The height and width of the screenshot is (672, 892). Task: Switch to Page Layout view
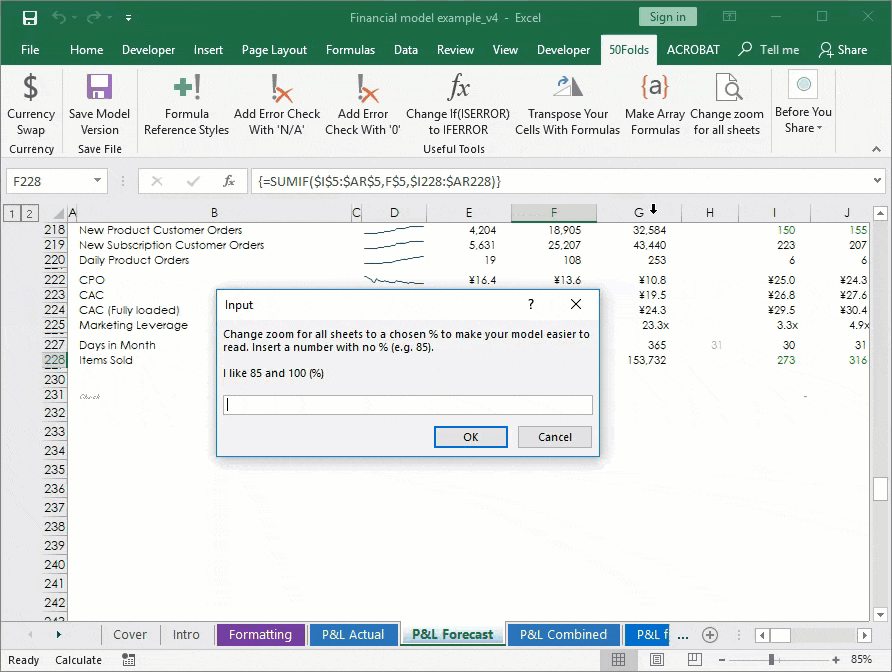tap(656, 659)
